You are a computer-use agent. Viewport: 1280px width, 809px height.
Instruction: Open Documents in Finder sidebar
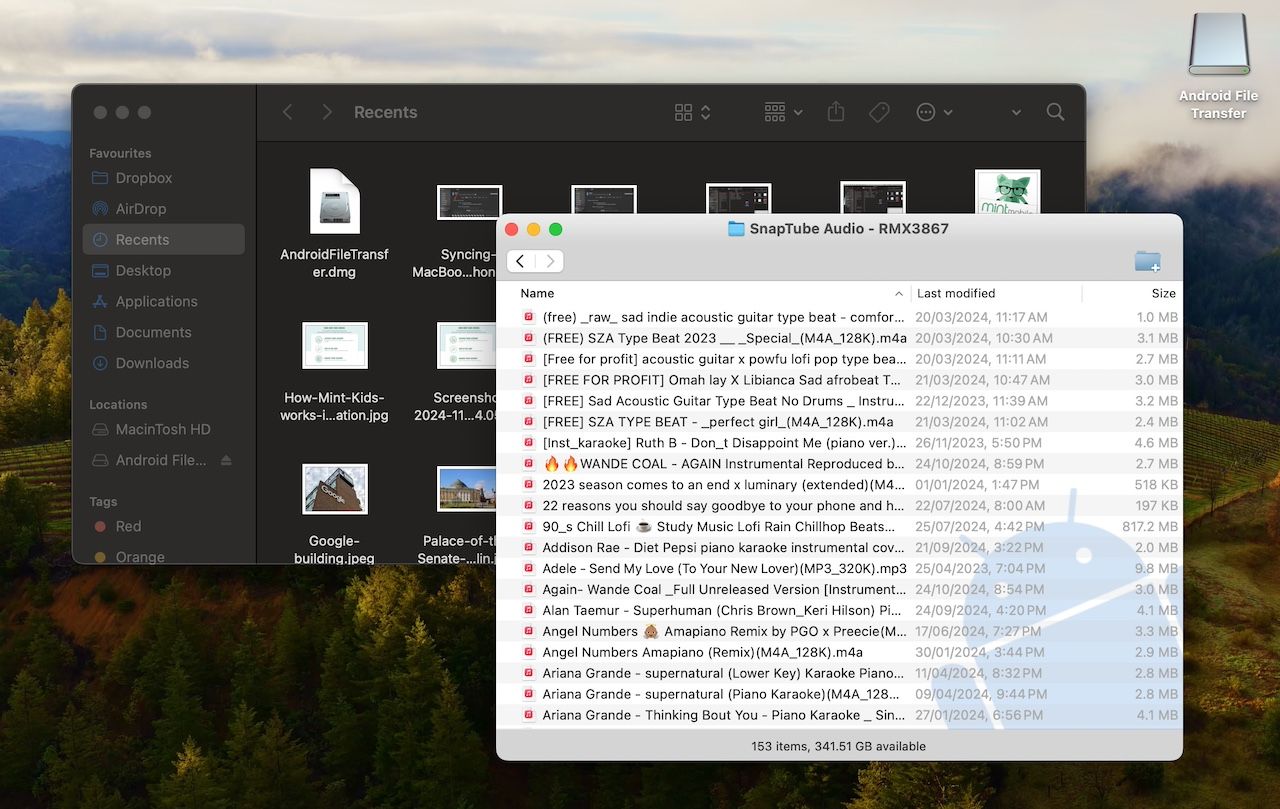(164, 333)
